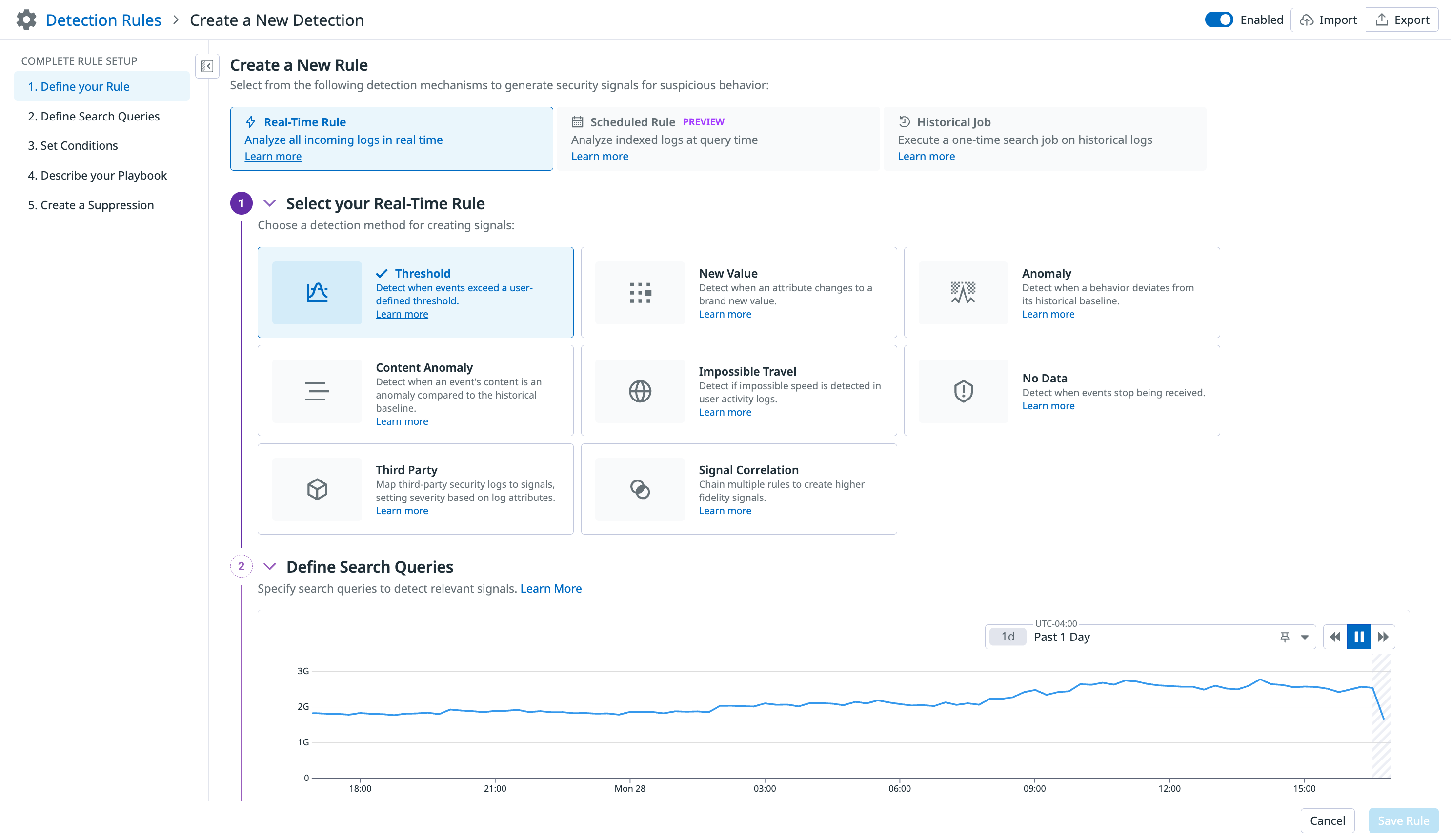
Task: Collapse Define Search Queries section chevron
Action: [269, 566]
